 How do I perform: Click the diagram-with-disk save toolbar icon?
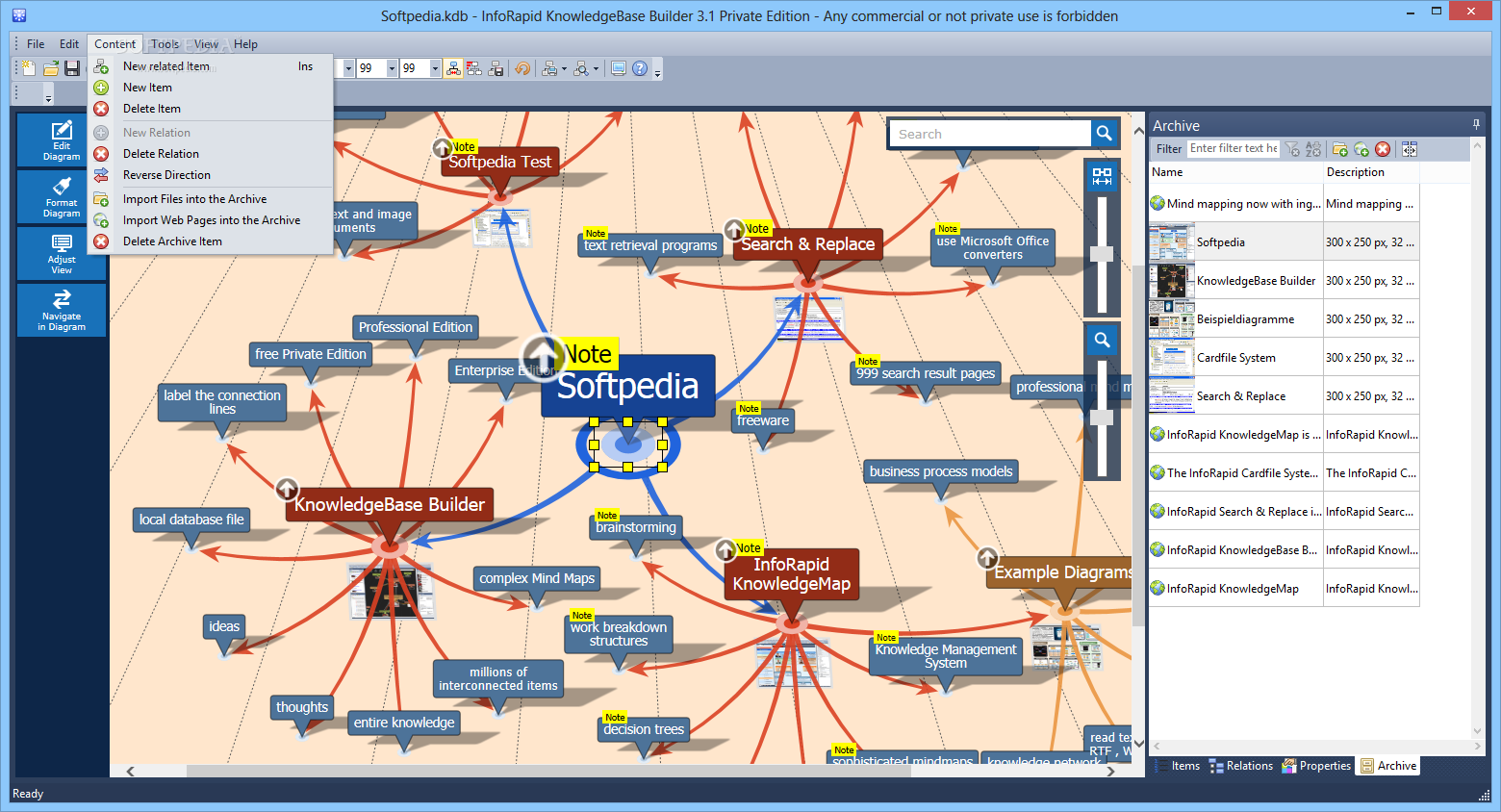click(x=496, y=68)
